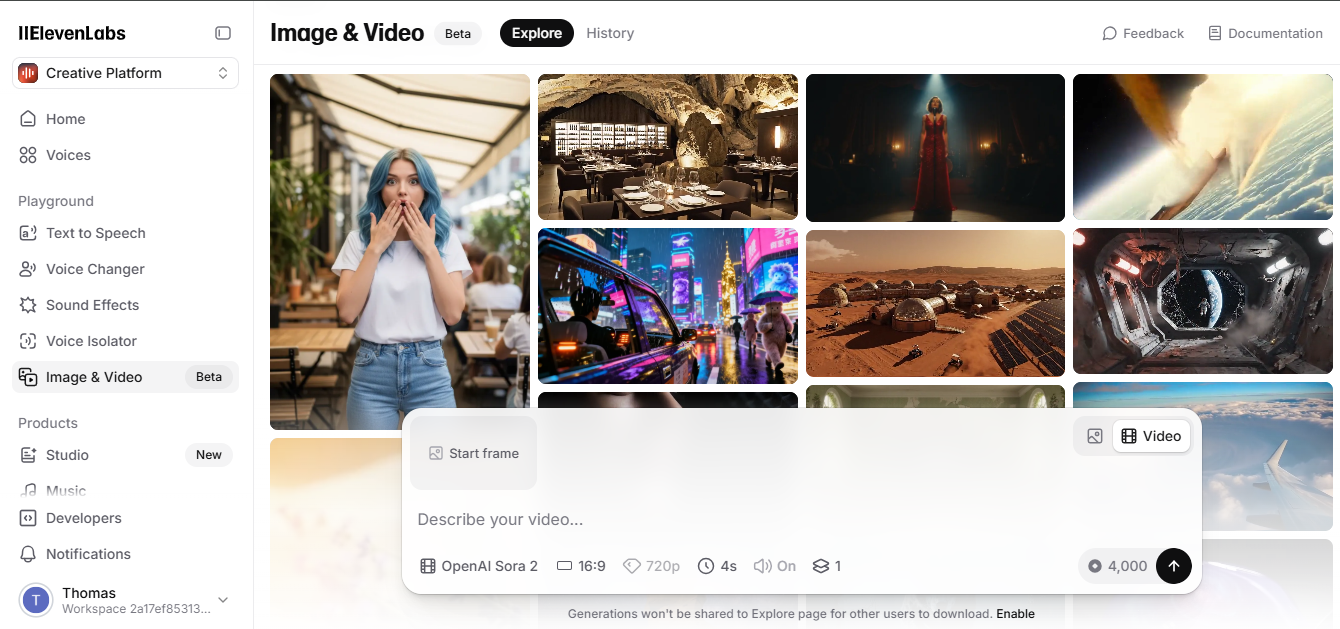Open the OpenAI Sora 2 model selector
The width and height of the screenshot is (1340, 629).
[479, 566]
